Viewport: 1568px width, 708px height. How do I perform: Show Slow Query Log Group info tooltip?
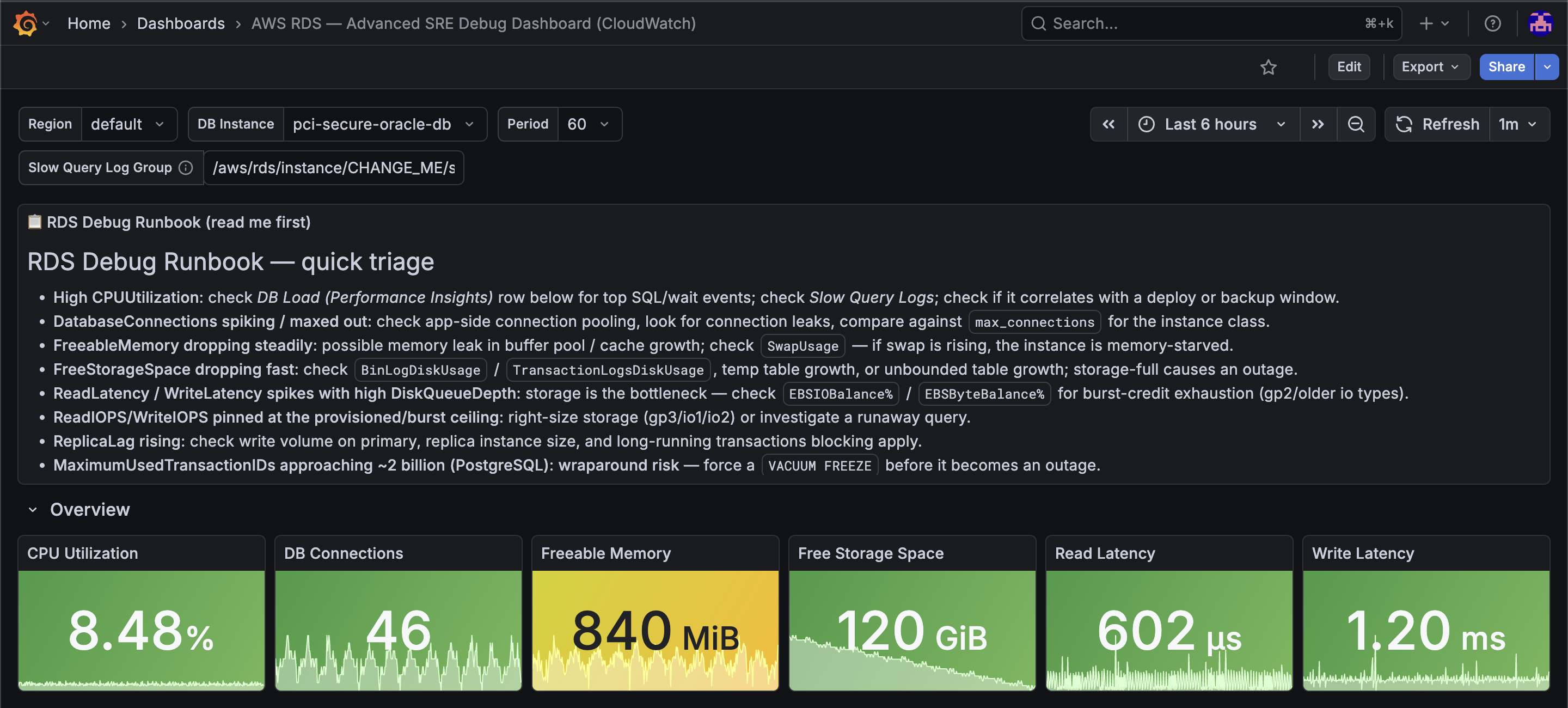(186, 167)
